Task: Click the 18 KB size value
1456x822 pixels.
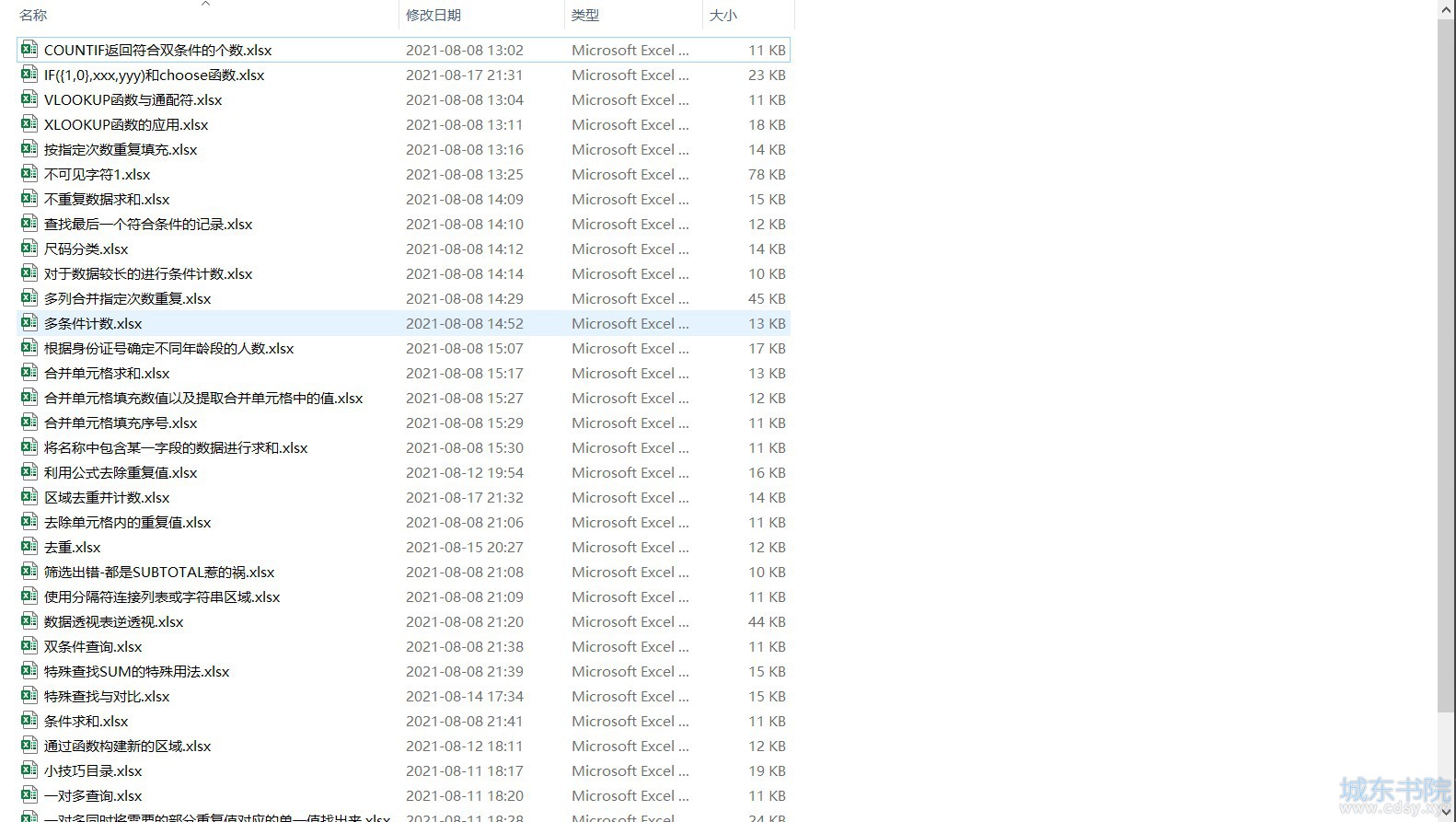Action: (767, 124)
